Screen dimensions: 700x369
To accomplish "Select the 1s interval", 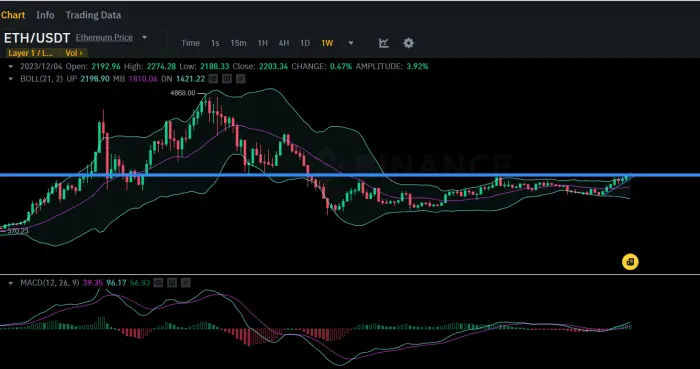I will [215, 43].
